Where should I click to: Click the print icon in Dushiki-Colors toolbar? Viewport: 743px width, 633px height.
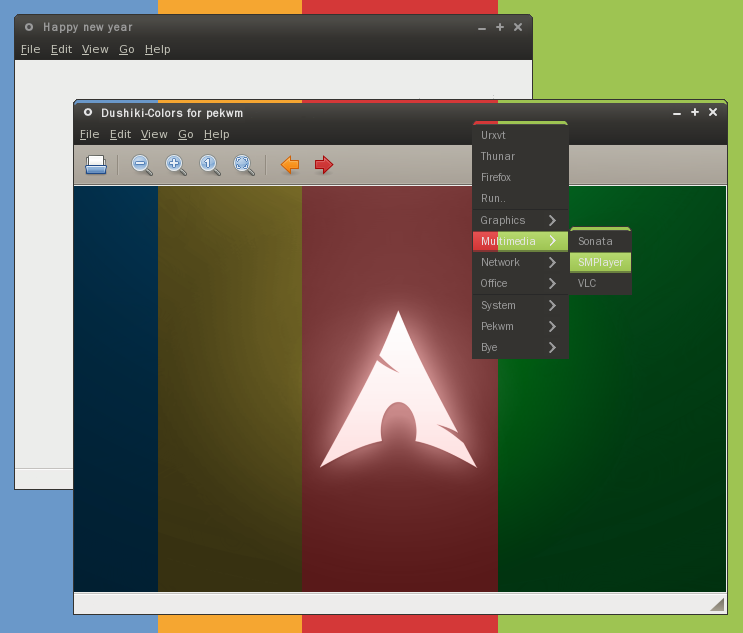(x=96, y=165)
